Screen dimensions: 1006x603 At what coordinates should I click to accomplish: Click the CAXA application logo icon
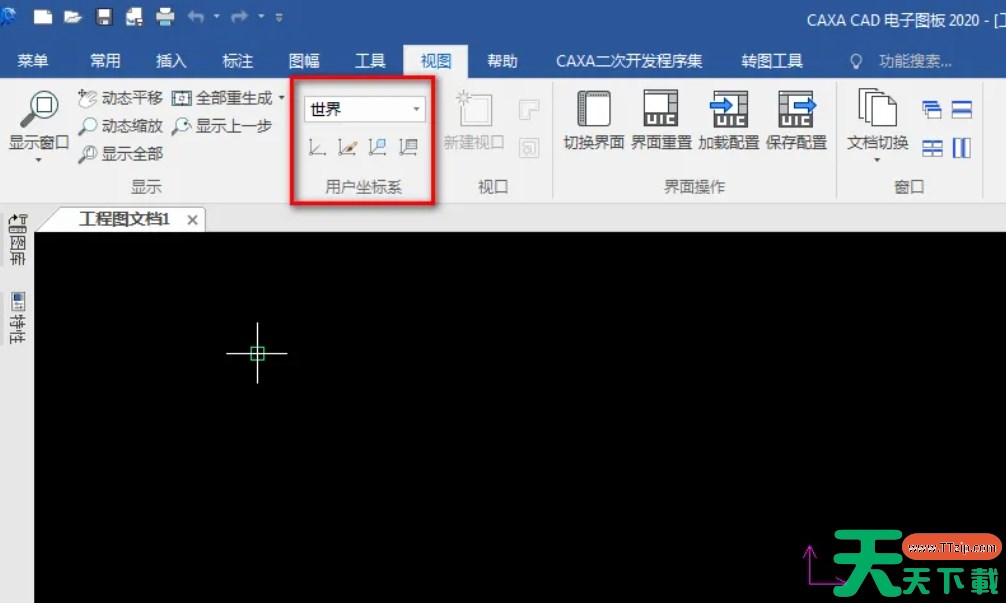tap(8, 15)
